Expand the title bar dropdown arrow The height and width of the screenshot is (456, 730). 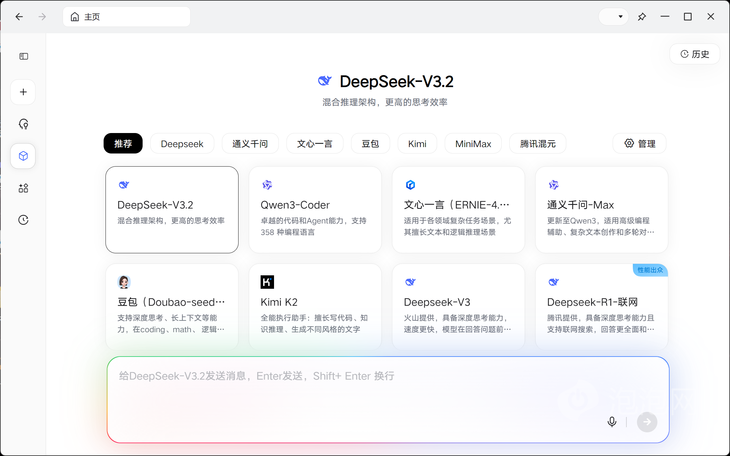coord(620,17)
